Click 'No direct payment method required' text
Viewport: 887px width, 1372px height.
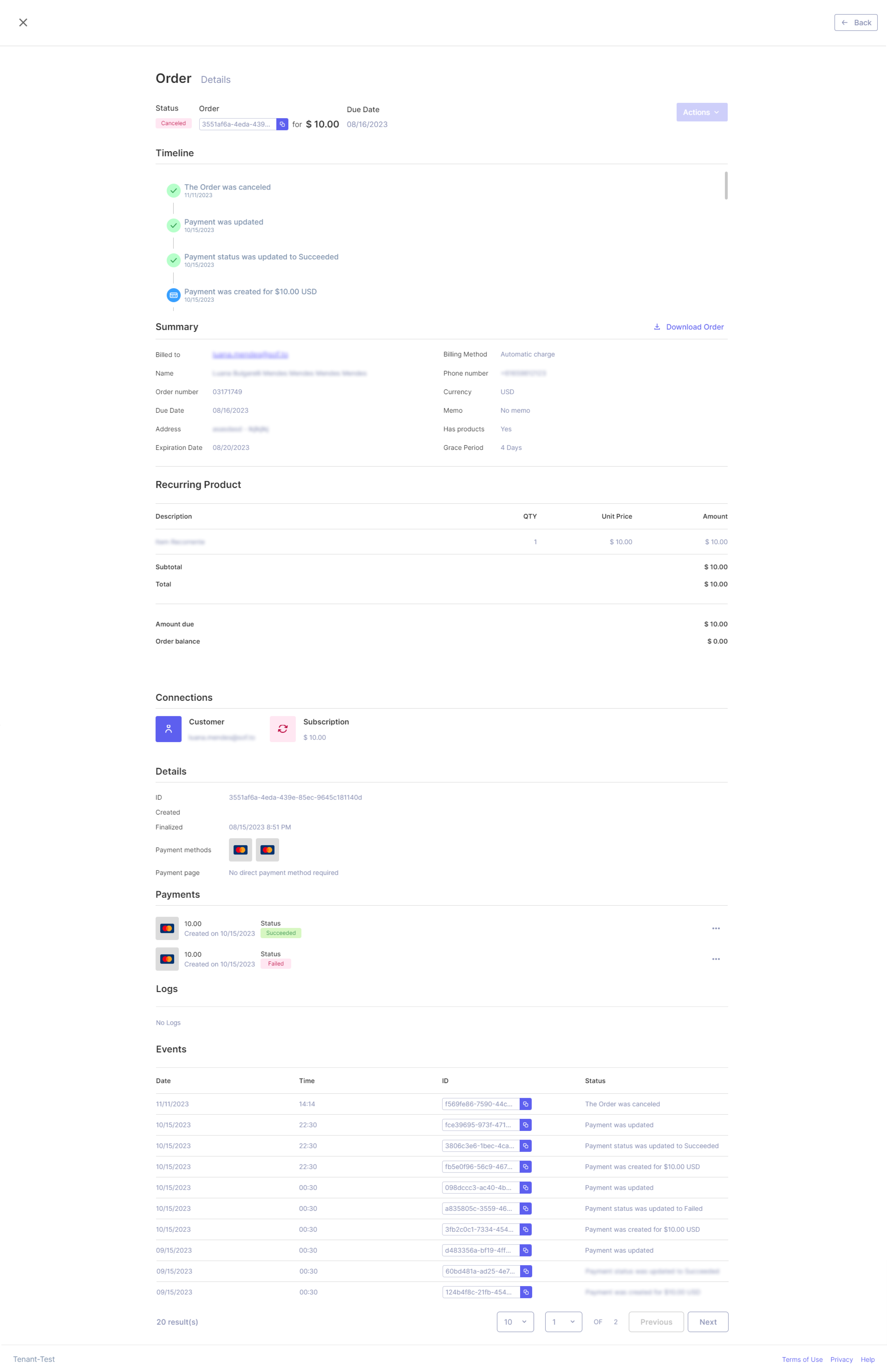[x=283, y=873]
